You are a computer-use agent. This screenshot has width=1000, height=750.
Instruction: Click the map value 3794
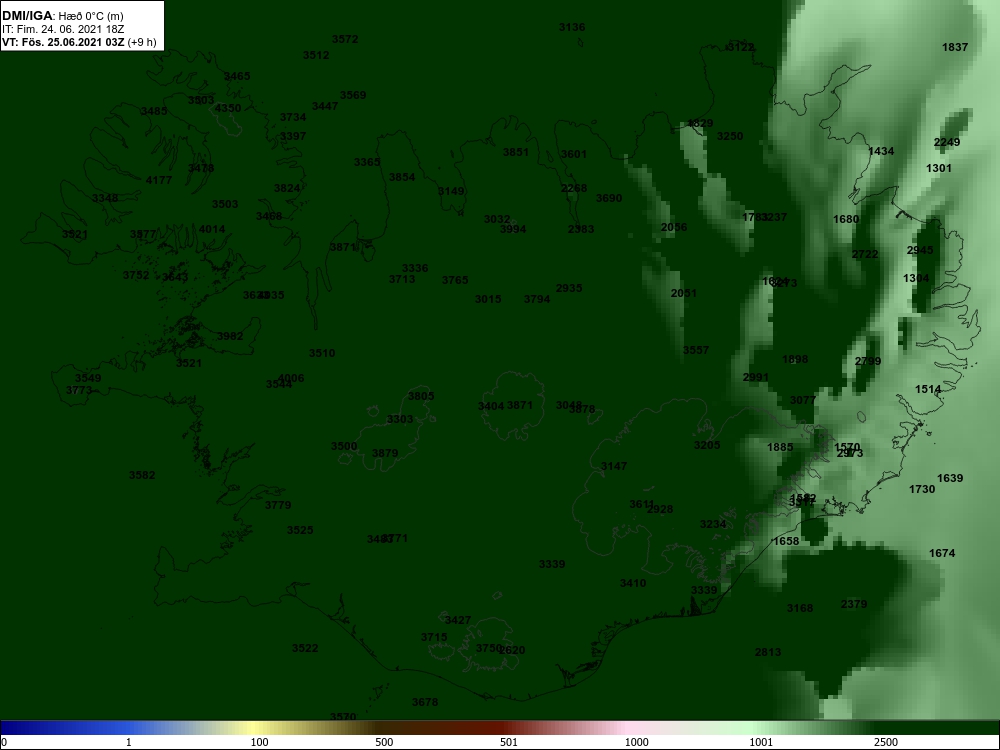pyautogui.click(x=537, y=299)
